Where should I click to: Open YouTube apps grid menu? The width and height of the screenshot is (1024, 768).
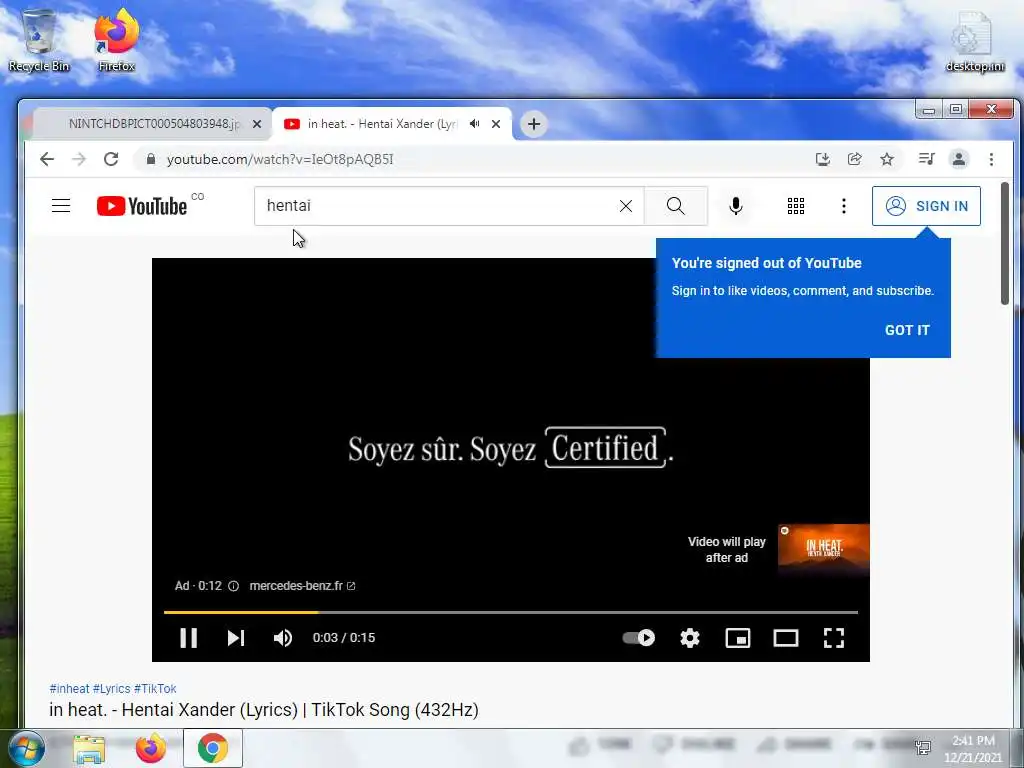[795, 206]
